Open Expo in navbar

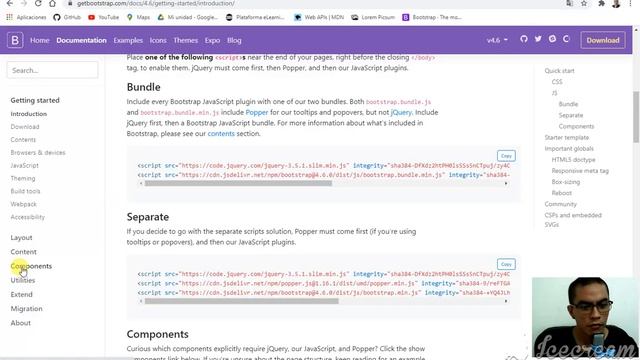click(212, 40)
